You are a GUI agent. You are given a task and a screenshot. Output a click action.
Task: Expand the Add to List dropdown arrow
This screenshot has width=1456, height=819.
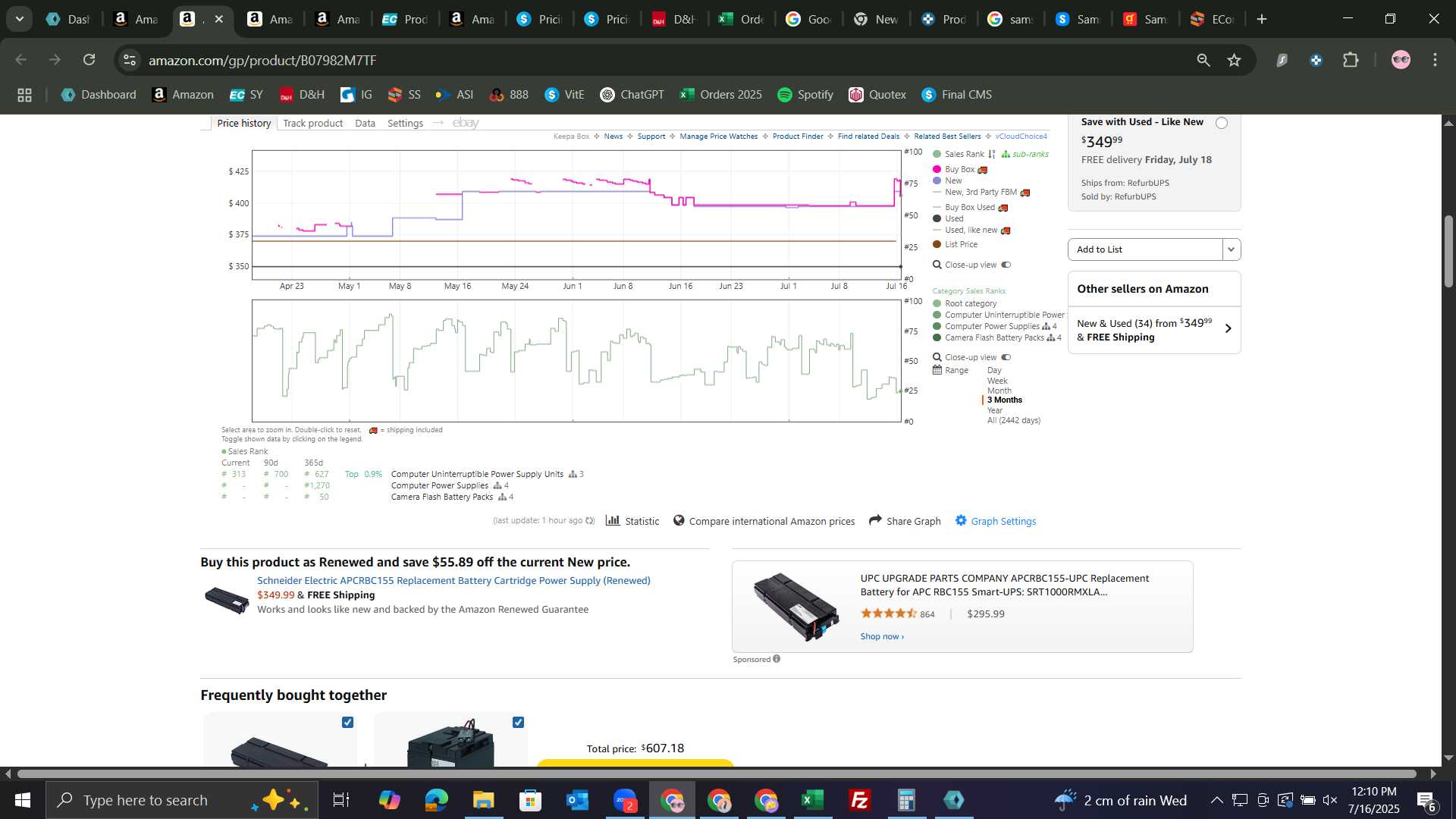coord(1231,249)
